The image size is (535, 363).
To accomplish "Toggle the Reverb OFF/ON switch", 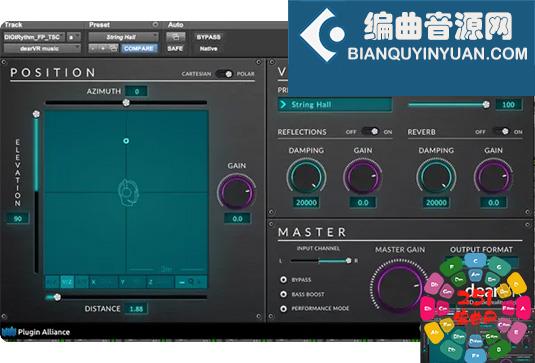I will [501, 131].
